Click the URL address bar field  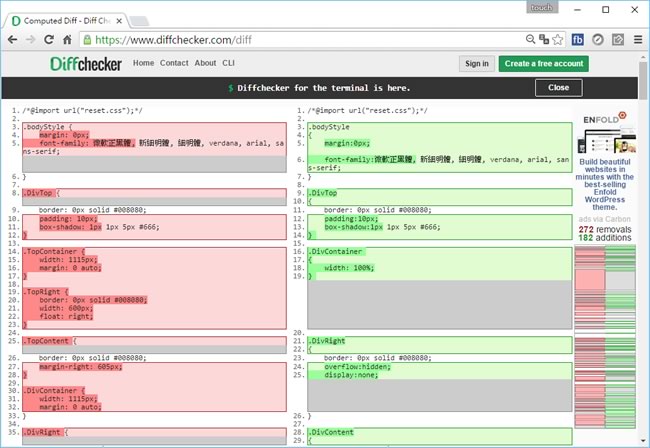coord(300,39)
